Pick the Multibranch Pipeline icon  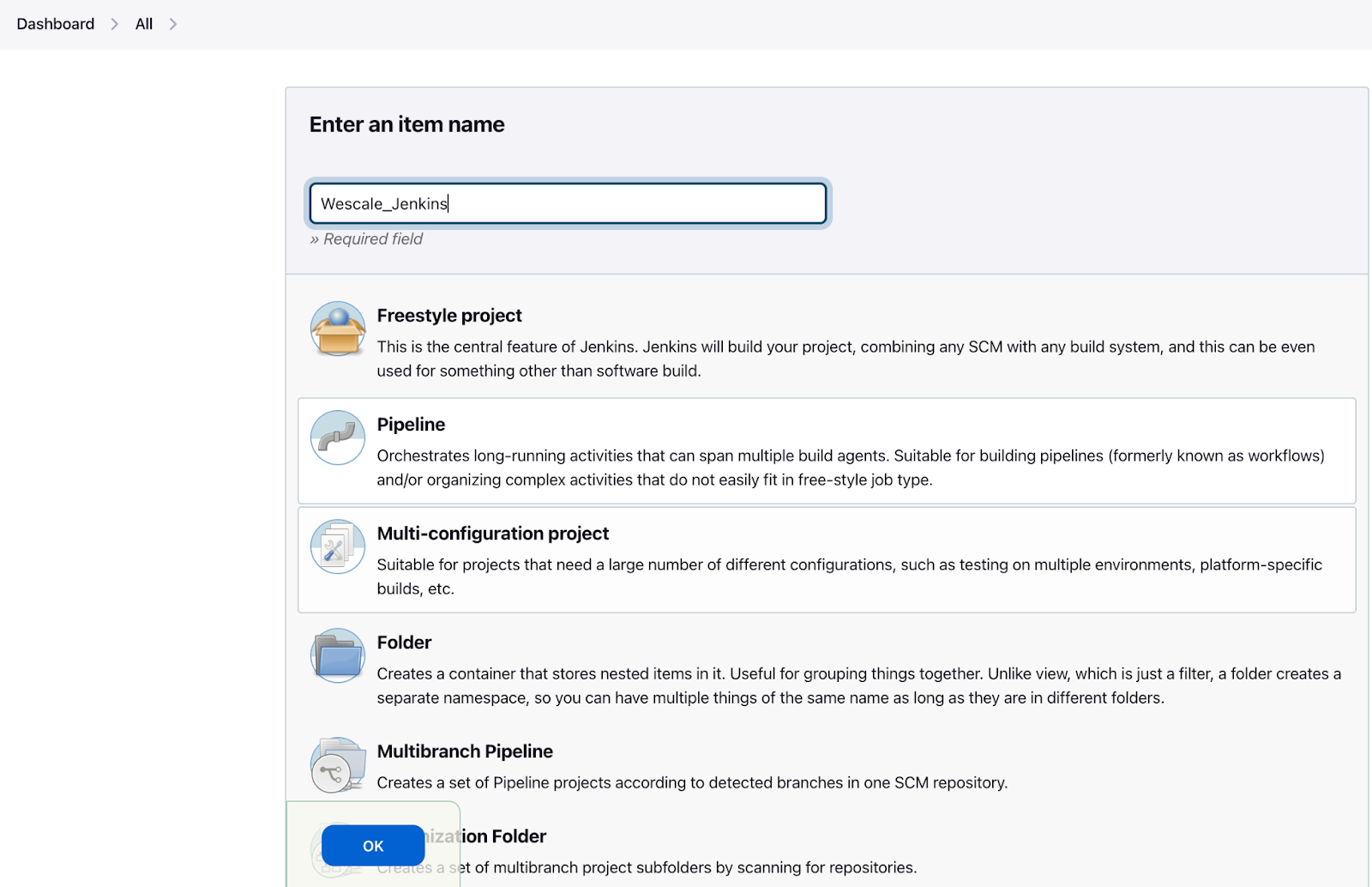(338, 764)
